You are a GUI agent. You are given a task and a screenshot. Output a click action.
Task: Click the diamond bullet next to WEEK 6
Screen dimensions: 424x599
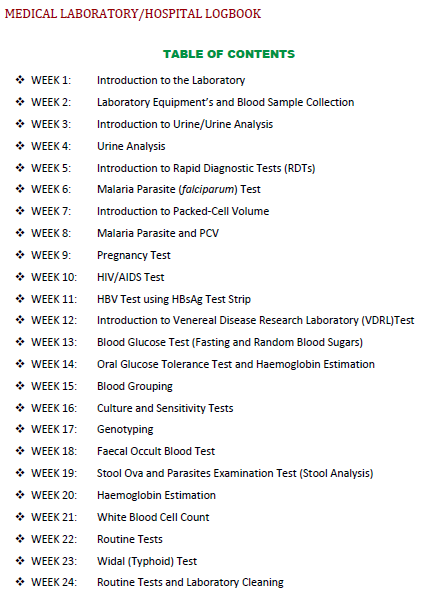coord(20,189)
